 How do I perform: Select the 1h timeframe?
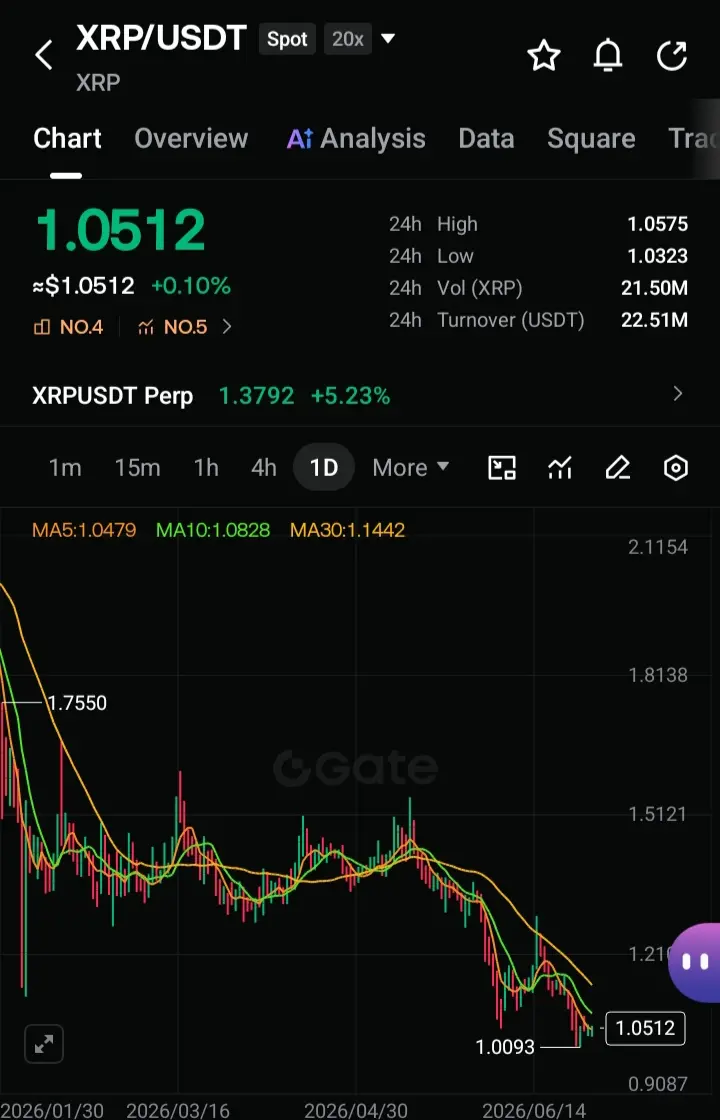206,468
